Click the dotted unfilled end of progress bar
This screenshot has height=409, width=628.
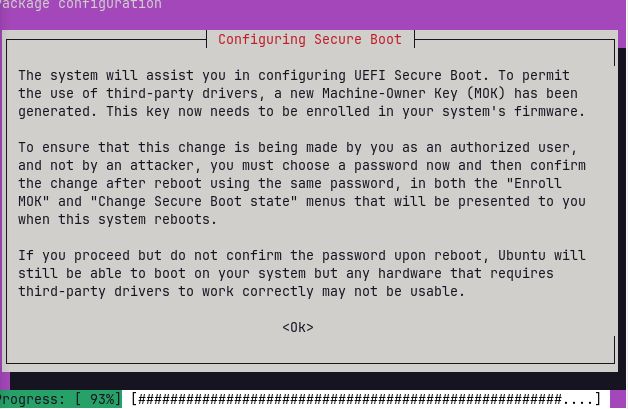(579, 399)
